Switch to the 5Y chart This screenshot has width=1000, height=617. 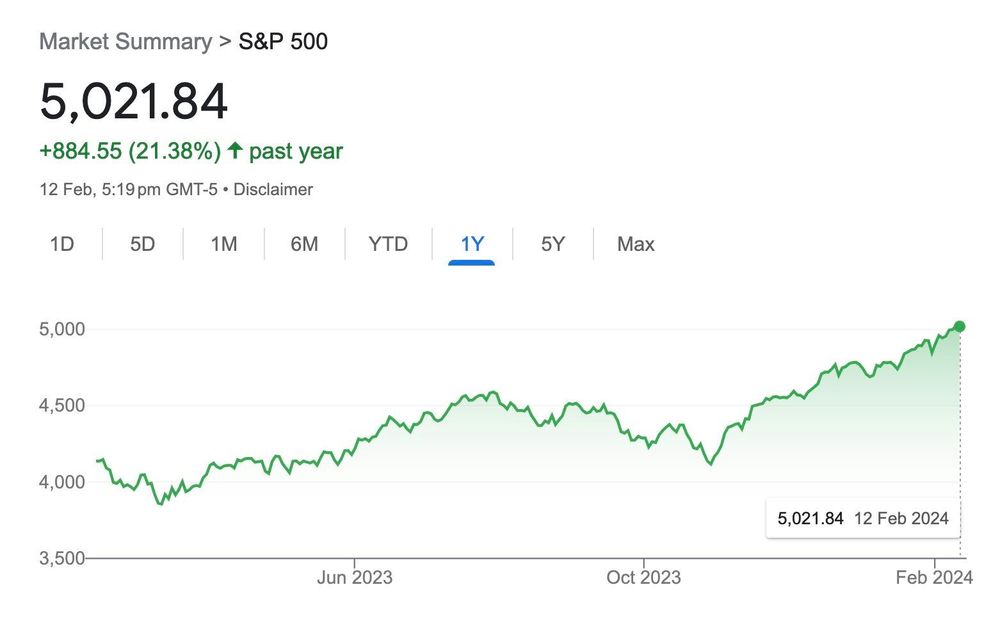coord(551,243)
